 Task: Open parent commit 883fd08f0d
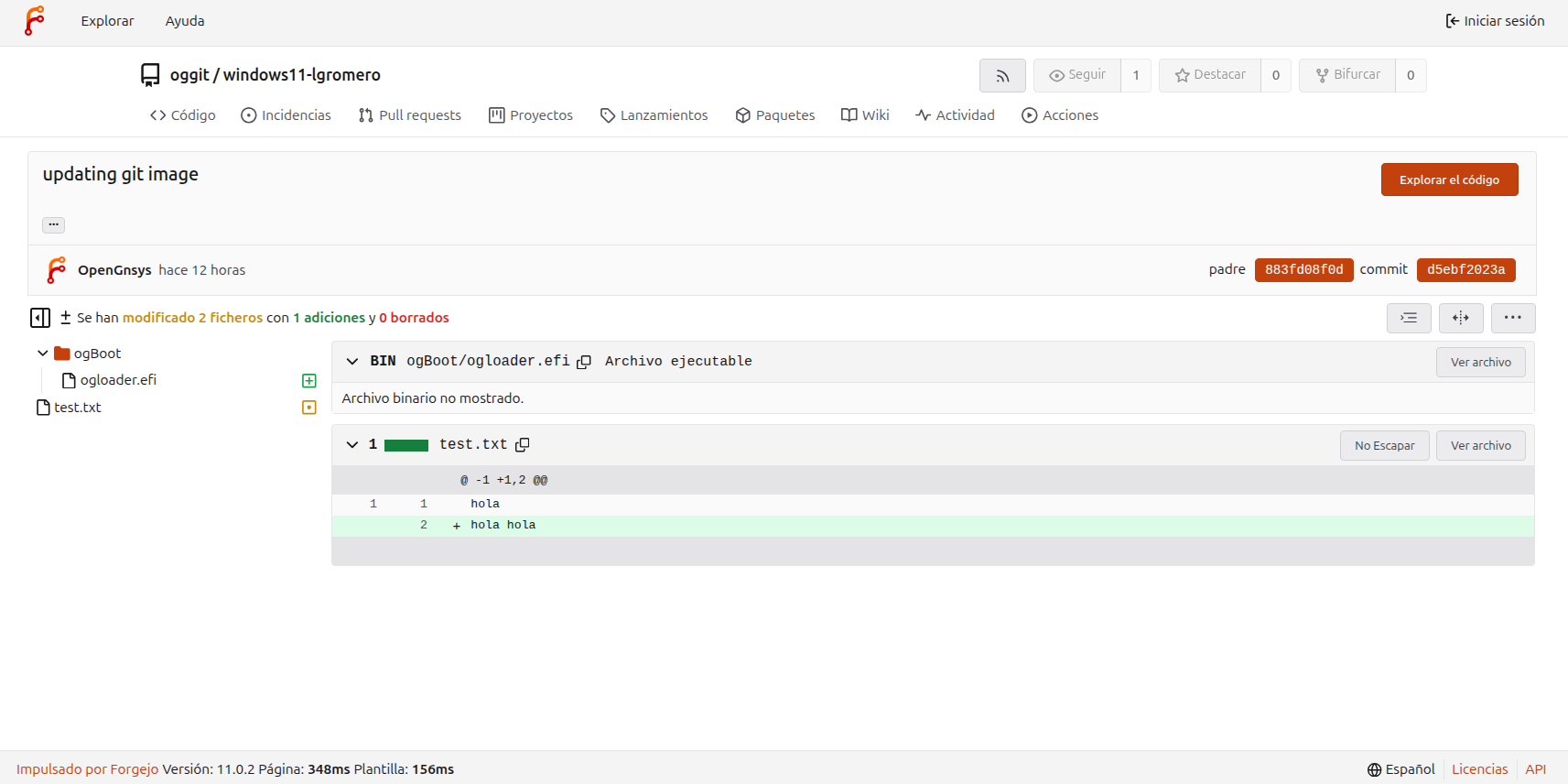(1303, 270)
